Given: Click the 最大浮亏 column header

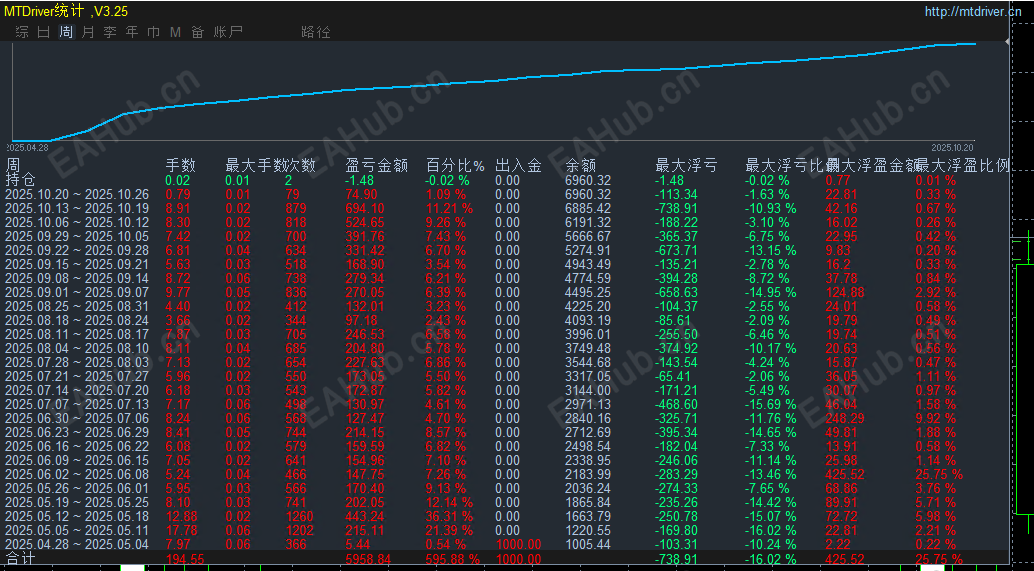Looking at the screenshot, I should click(x=686, y=165).
